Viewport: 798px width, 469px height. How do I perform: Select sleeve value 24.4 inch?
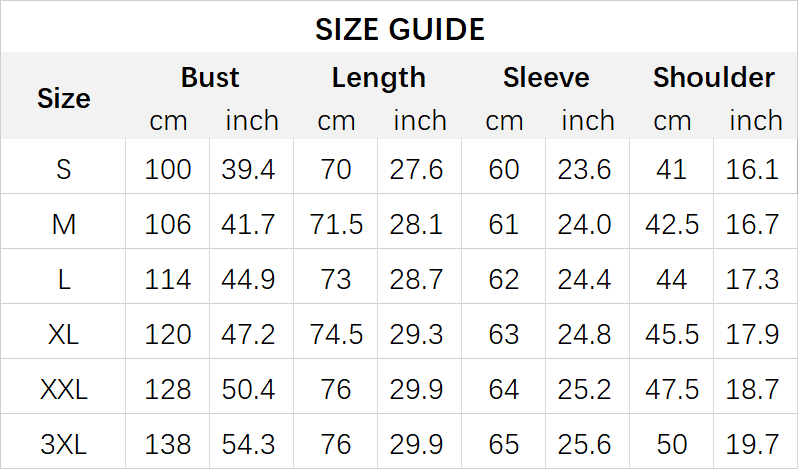[587, 279]
